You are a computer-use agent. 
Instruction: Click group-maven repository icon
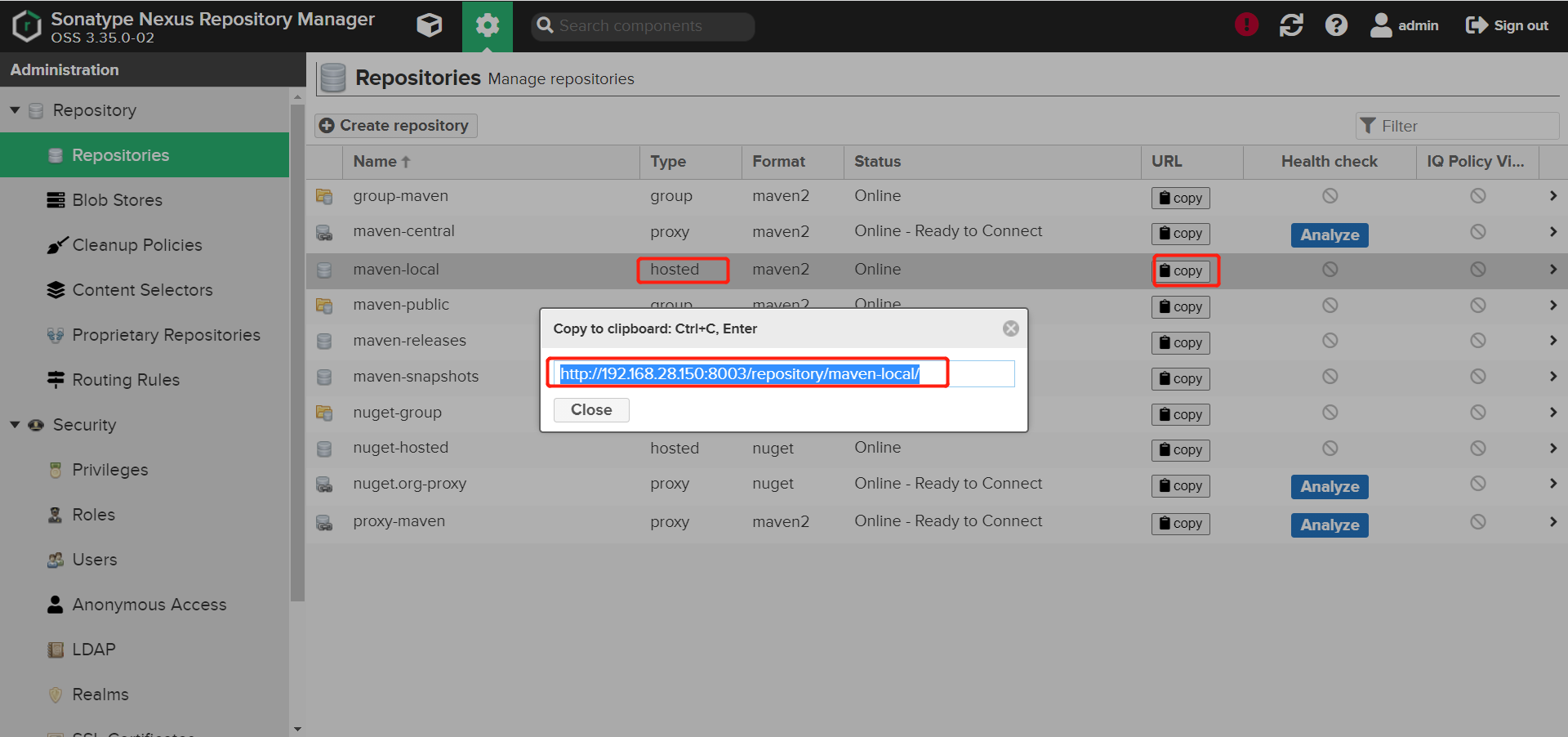coord(324,197)
